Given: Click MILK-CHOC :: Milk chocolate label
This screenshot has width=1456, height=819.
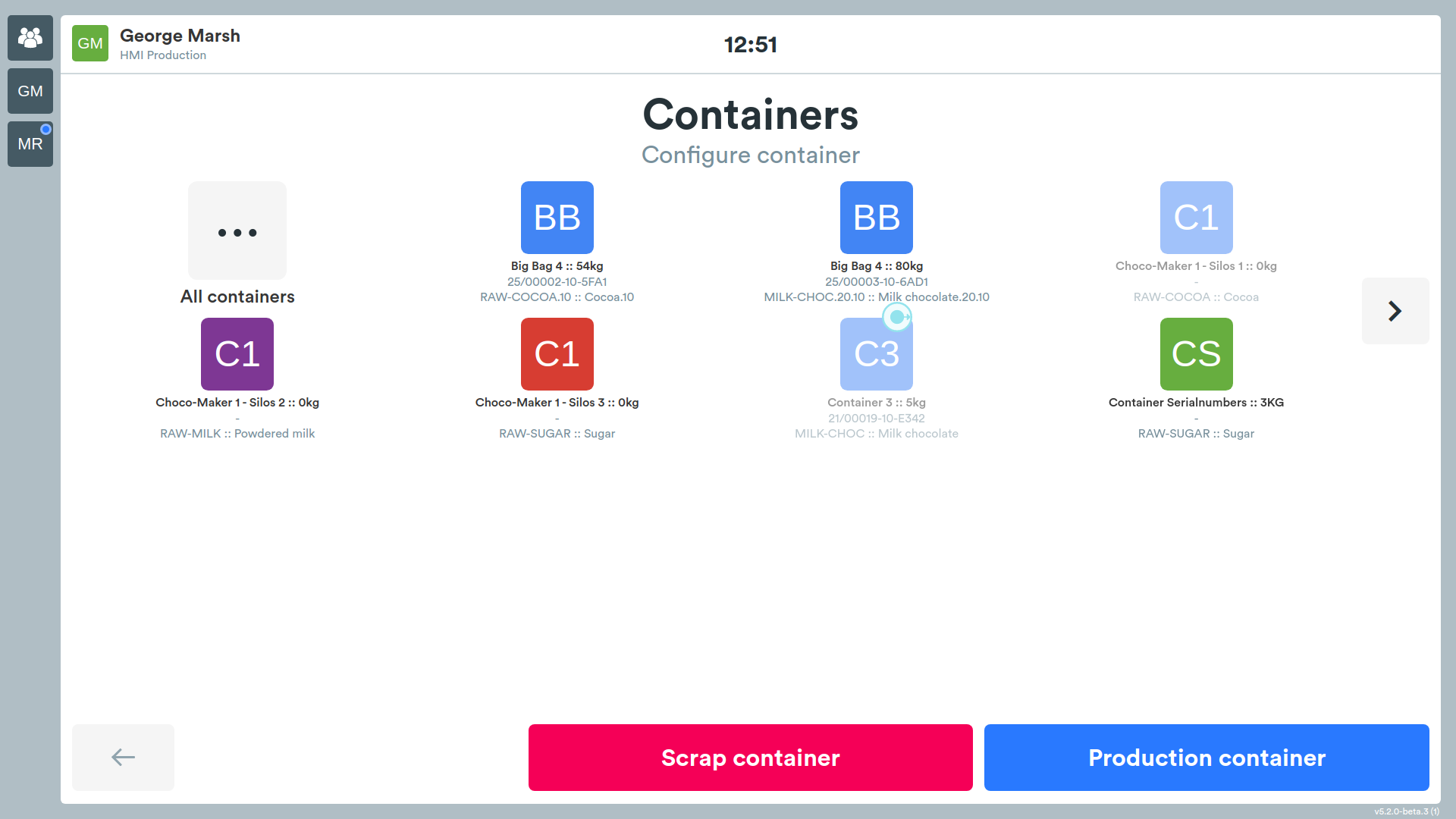Looking at the screenshot, I should (x=877, y=434).
